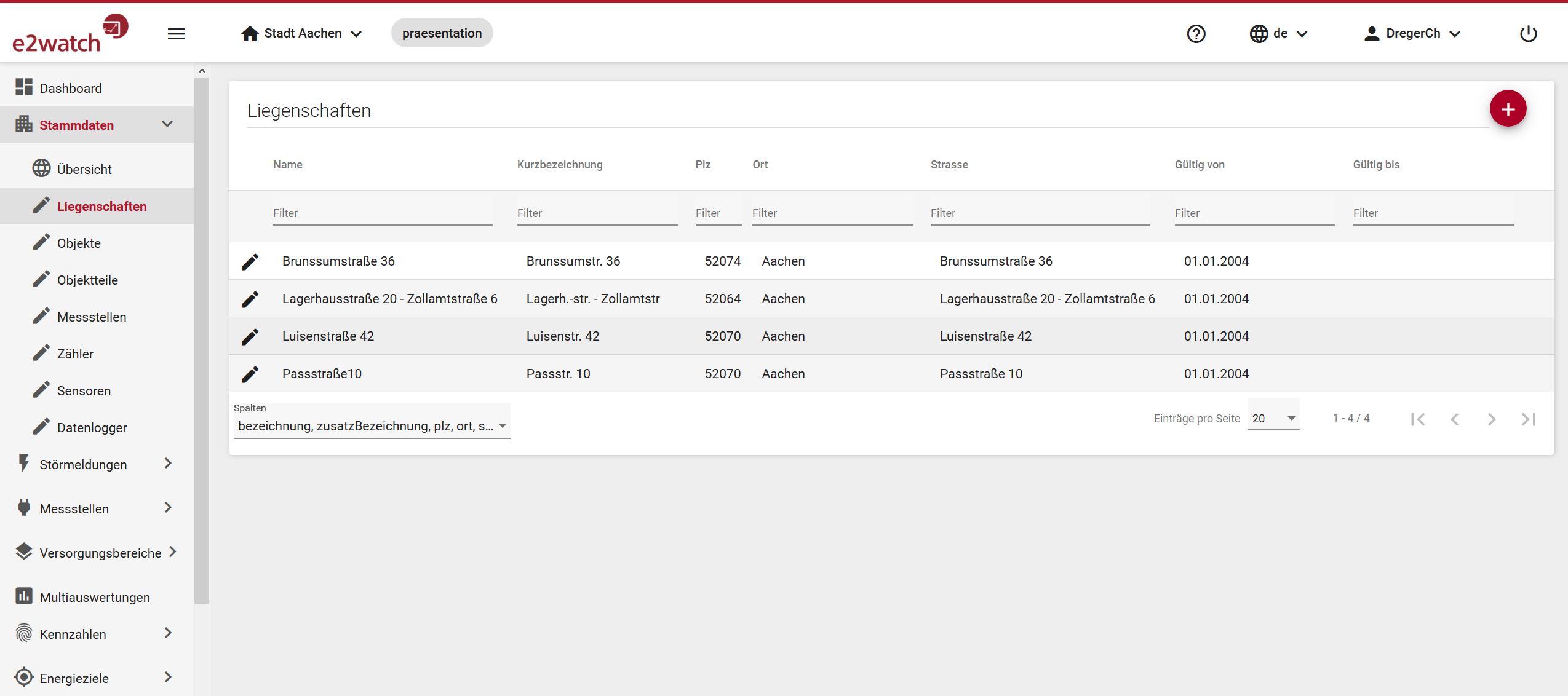Open the language selector showing de
Viewport: 1568px width, 696px height.
coord(1279,33)
